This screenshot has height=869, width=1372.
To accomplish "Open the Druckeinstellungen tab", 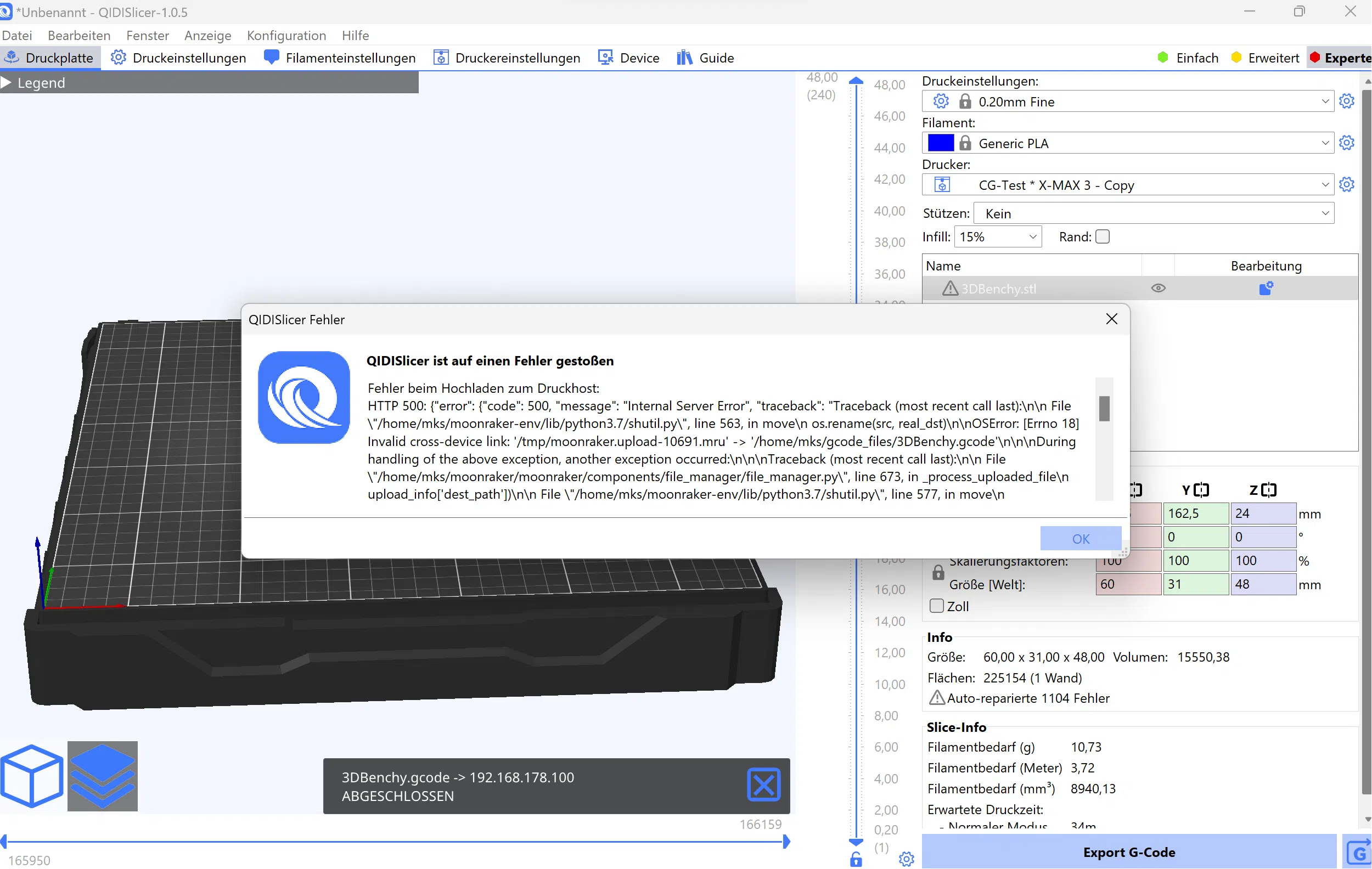I will point(178,58).
